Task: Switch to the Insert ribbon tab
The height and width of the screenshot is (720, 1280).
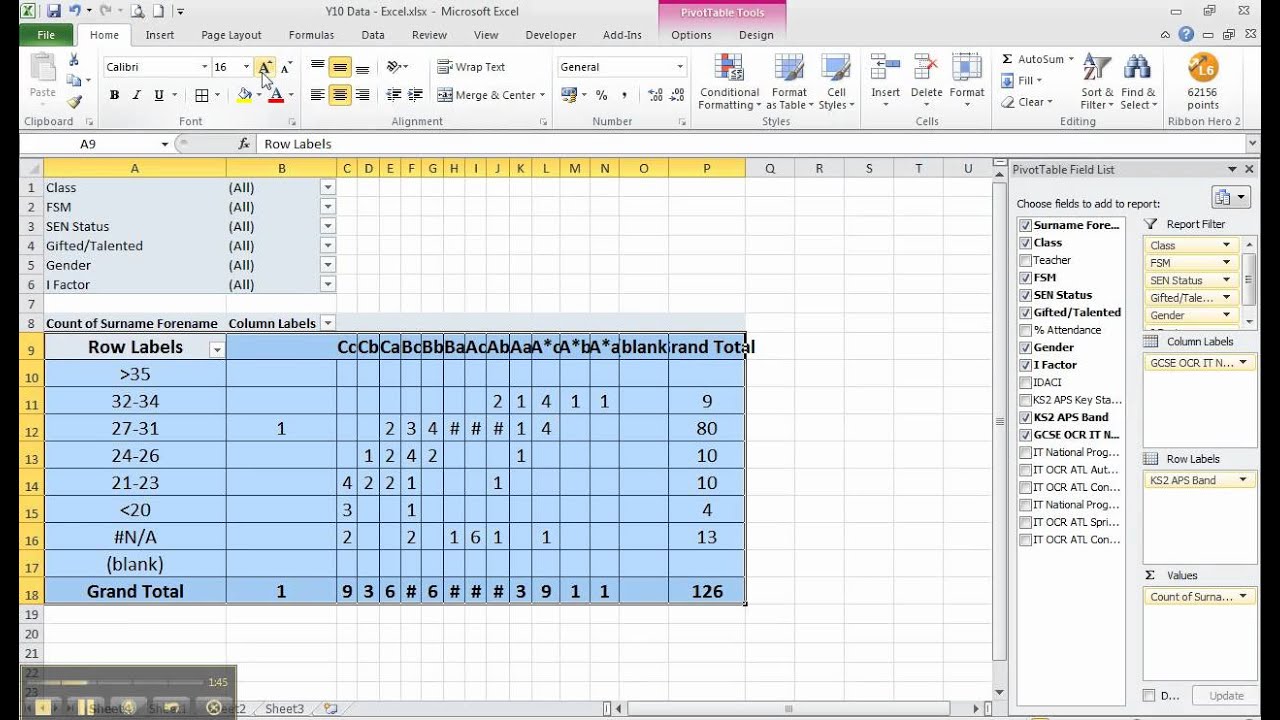Action: tap(160, 35)
